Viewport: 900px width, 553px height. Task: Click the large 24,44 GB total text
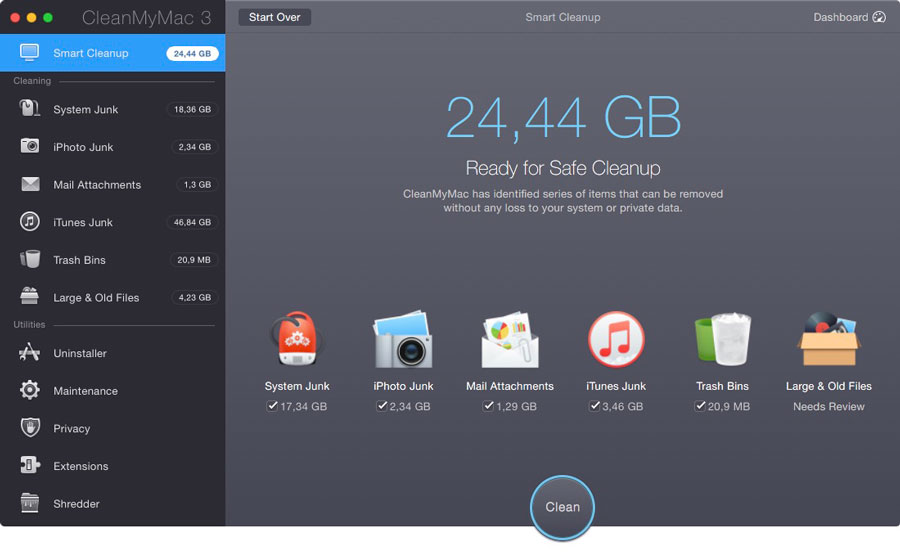563,118
